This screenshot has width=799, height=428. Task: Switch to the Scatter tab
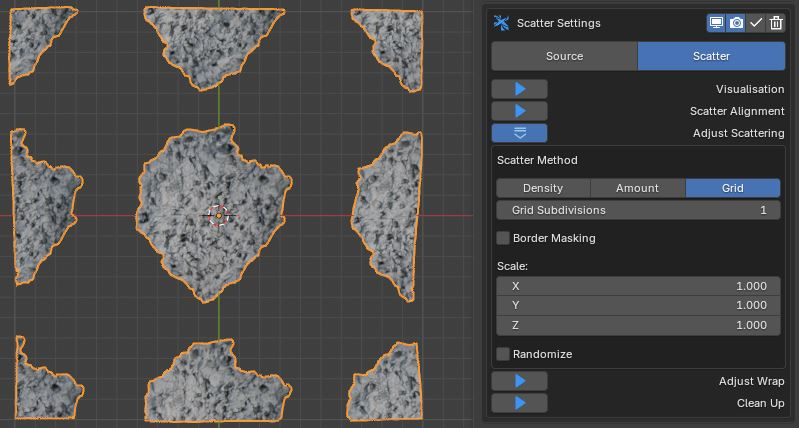coord(711,56)
